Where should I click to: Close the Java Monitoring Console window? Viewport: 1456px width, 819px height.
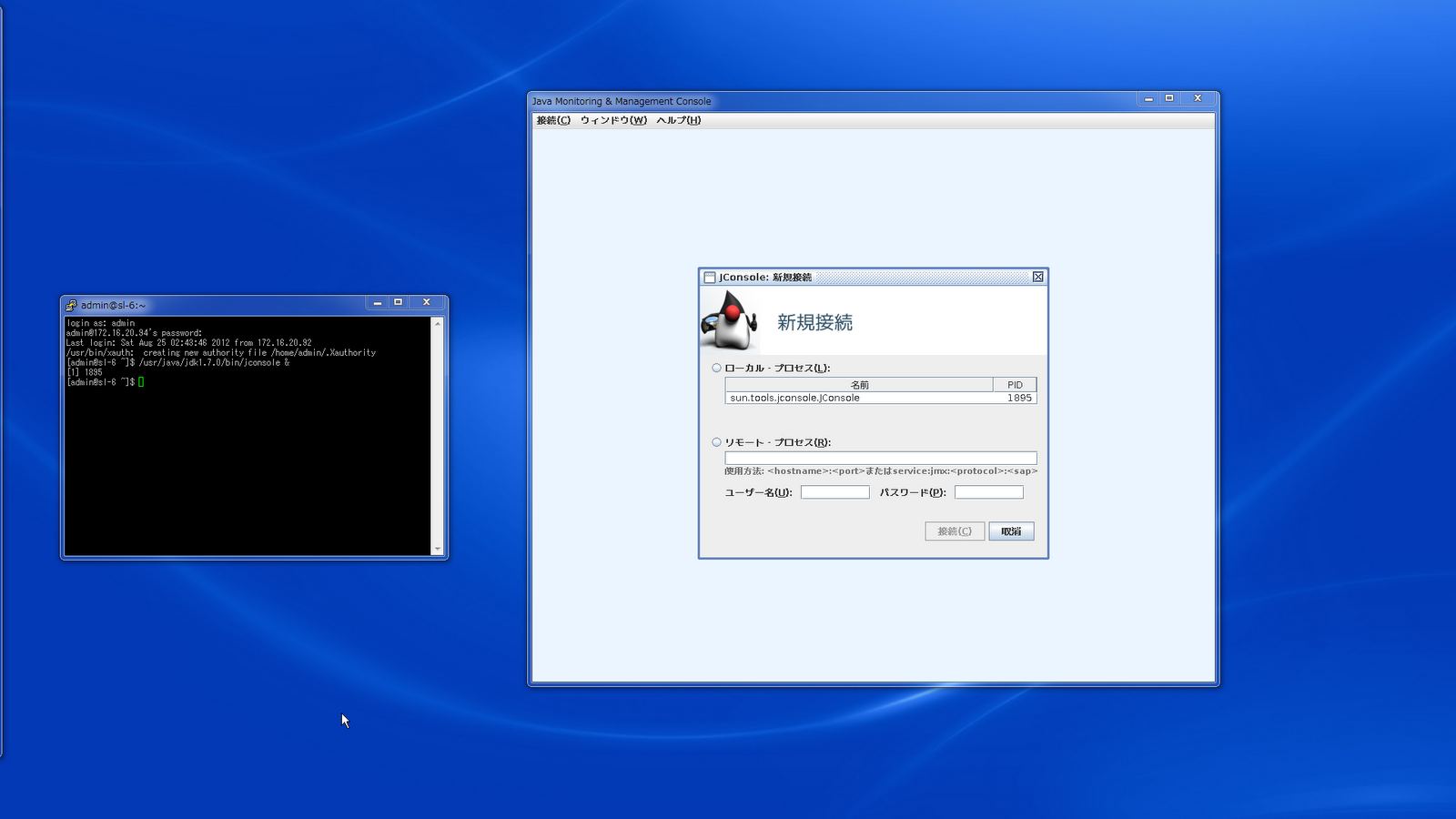[1198, 98]
